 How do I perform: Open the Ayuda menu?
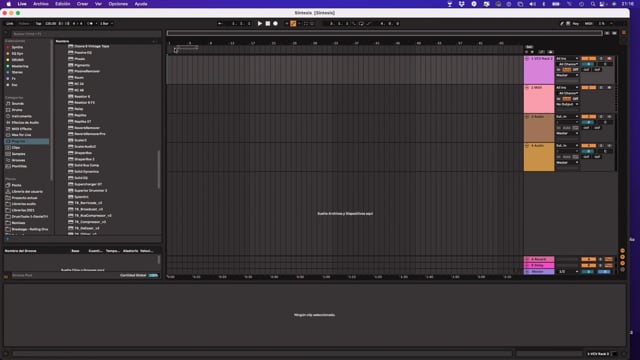point(141,4)
